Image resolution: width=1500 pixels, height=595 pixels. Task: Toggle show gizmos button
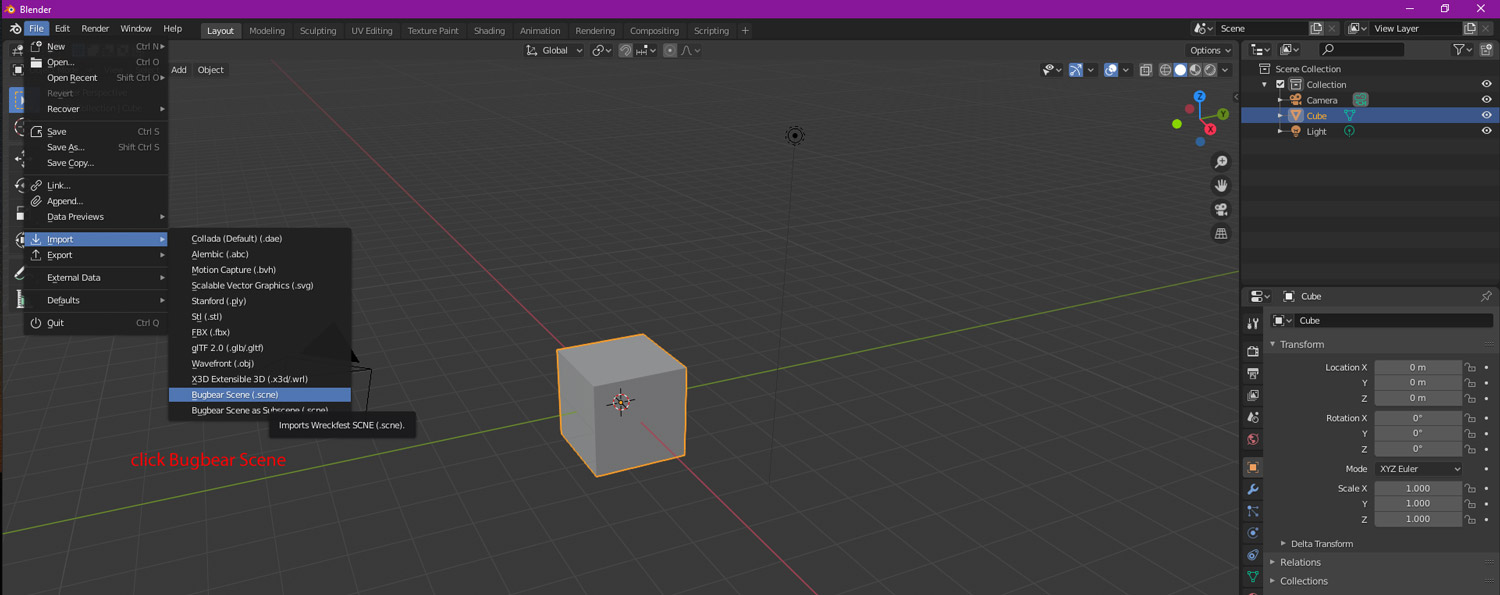[1076, 70]
